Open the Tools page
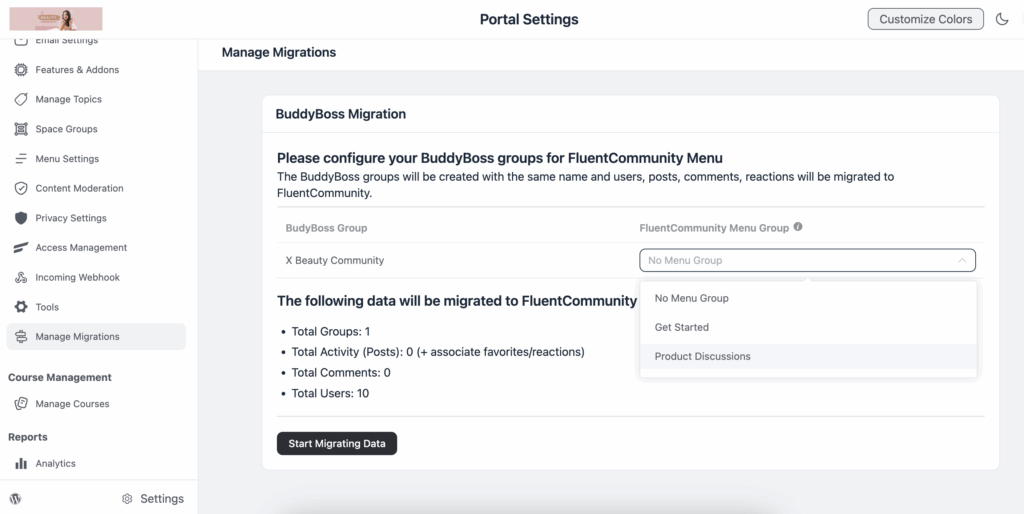1024x514 pixels. (x=96, y=307)
